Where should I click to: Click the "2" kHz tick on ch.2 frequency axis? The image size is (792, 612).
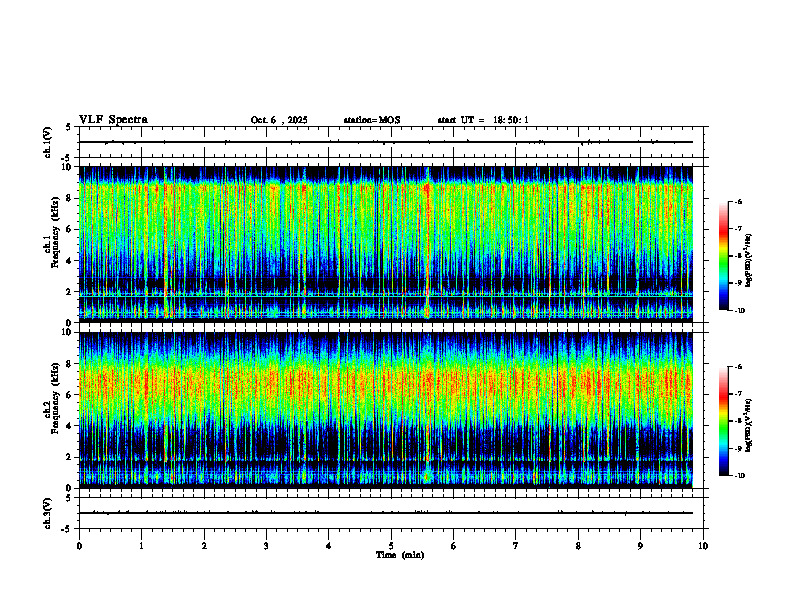tap(70, 457)
